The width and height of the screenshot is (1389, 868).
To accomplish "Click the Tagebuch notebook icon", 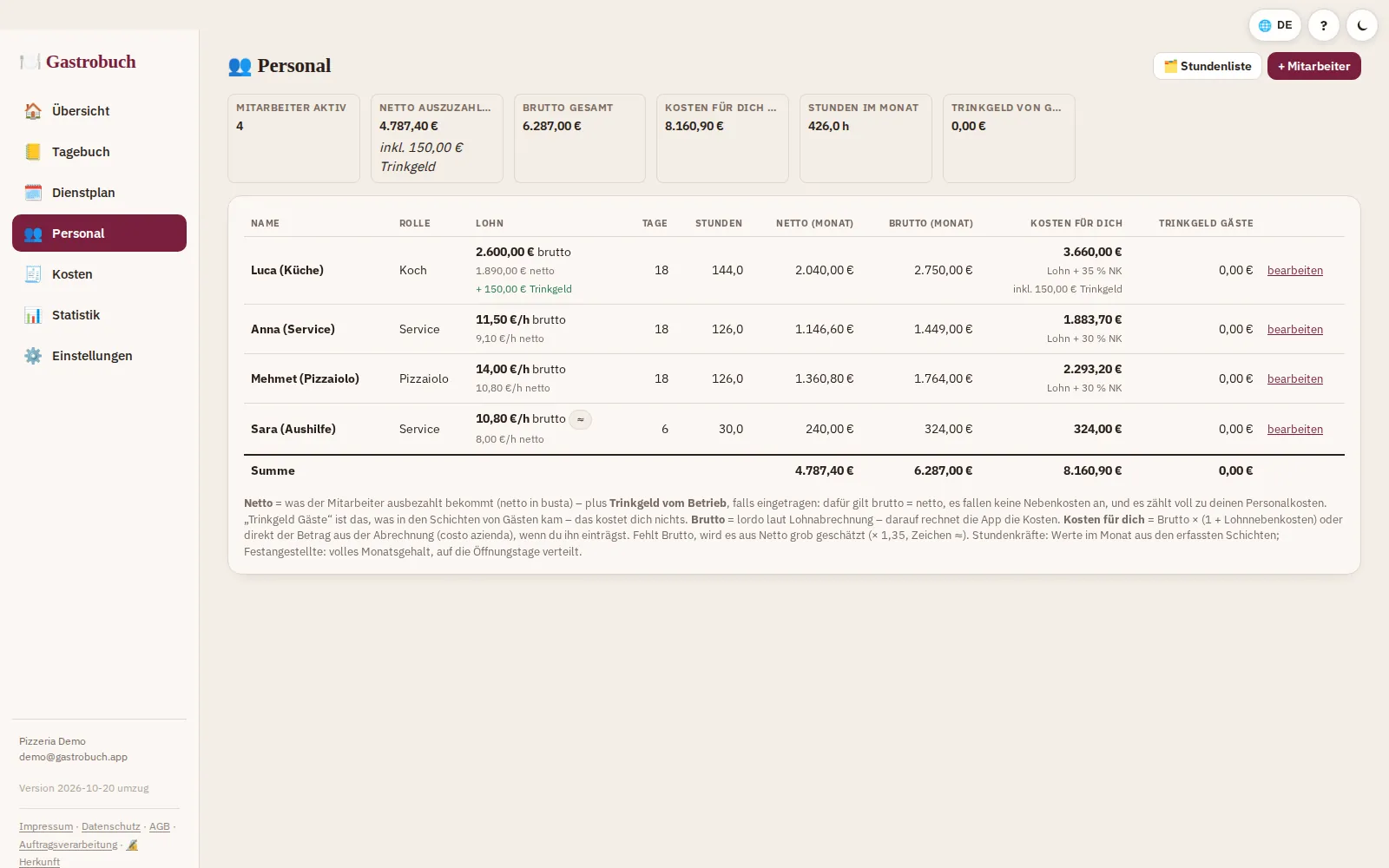I will pos(33,152).
